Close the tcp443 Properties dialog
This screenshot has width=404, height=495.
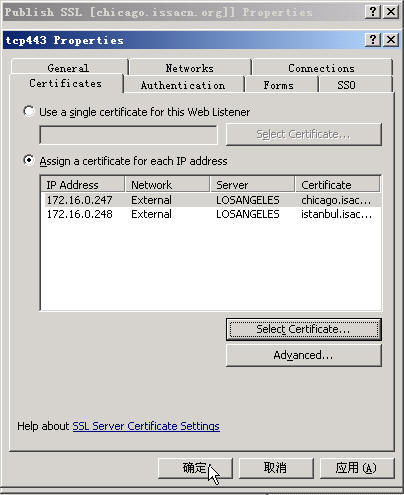[391, 40]
